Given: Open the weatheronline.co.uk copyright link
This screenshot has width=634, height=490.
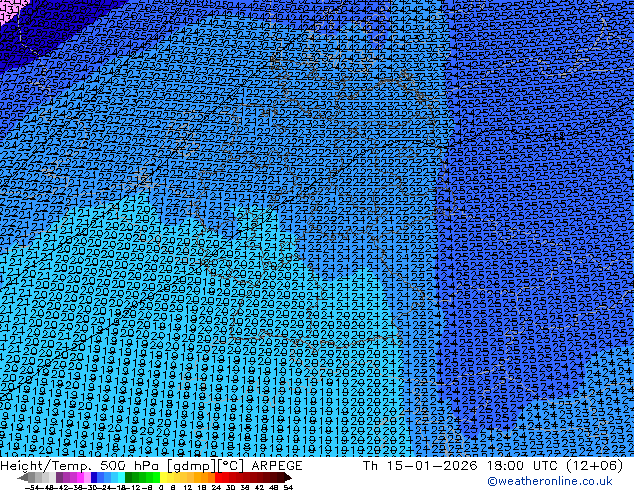Looking at the screenshot, I should [x=550, y=481].
